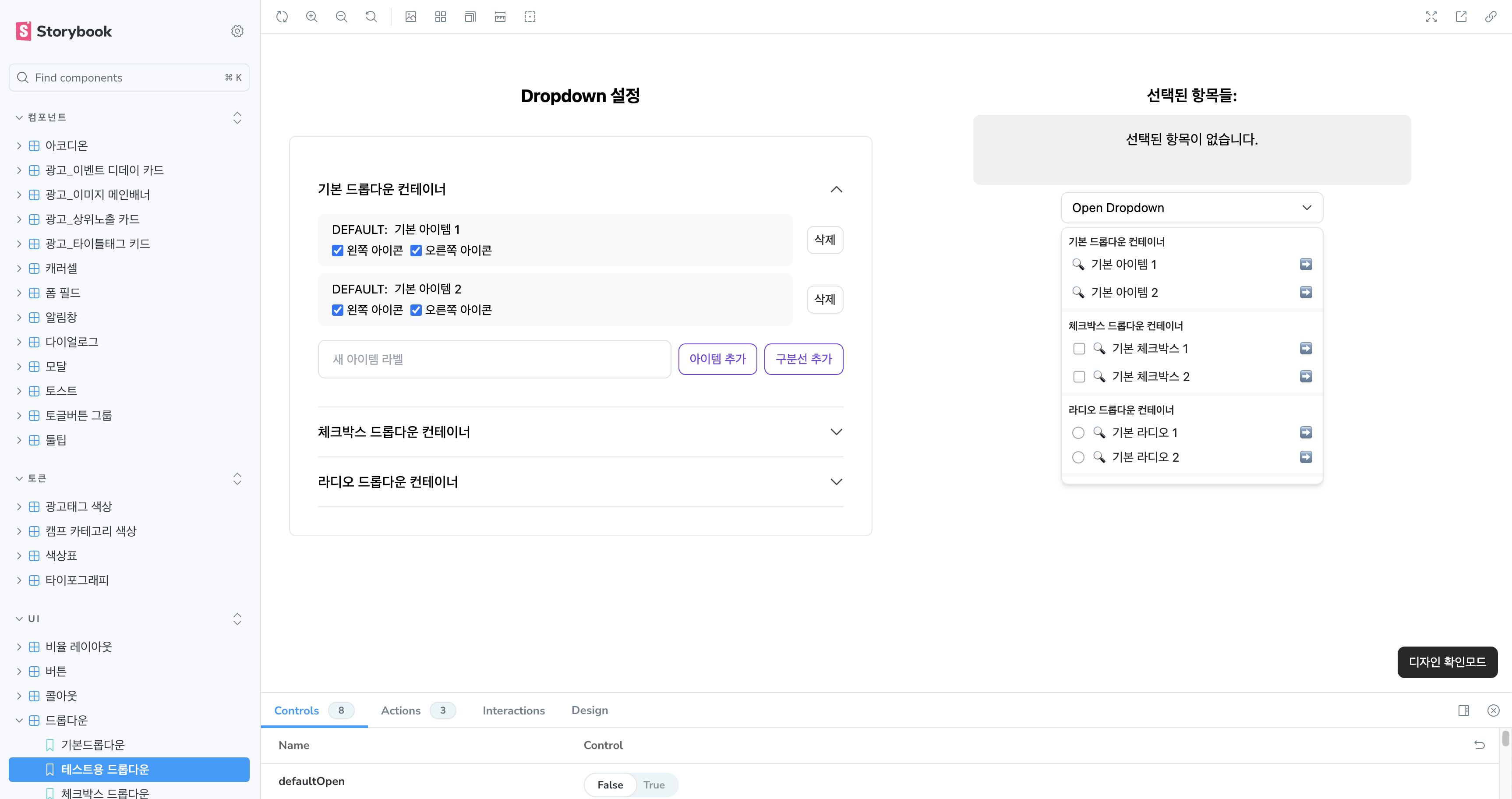Click the 아이템 추가 button
The image size is (1512, 799).
tap(717, 359)
